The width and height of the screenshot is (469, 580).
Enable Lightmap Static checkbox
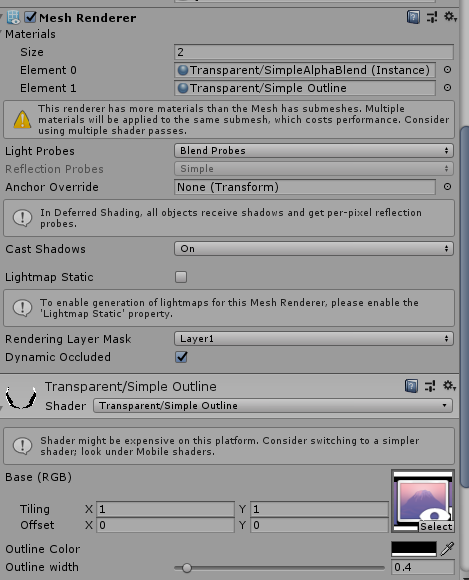click(x=181, y=277)
